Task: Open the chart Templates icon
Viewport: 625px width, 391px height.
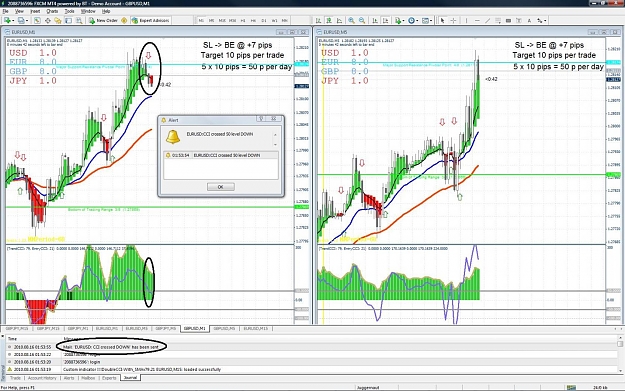Action: (425, 20)
